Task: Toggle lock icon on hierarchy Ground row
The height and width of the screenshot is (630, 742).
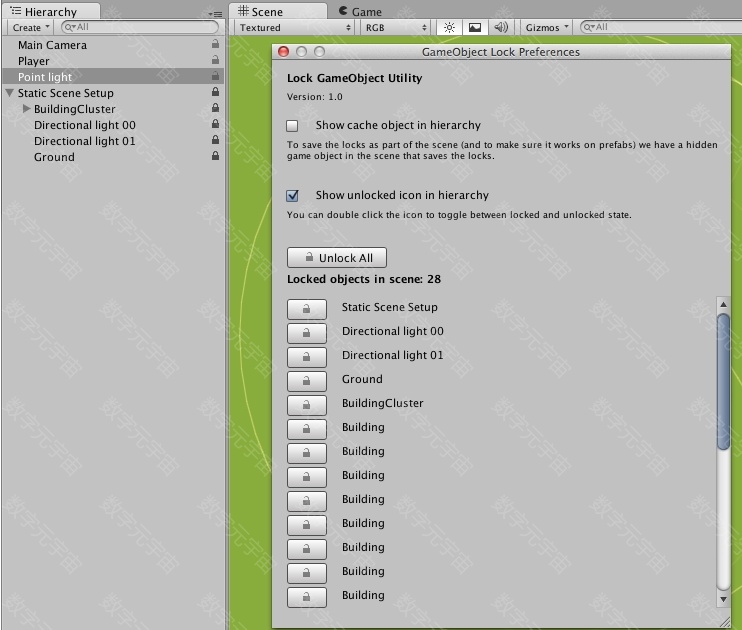Action: 215,156
